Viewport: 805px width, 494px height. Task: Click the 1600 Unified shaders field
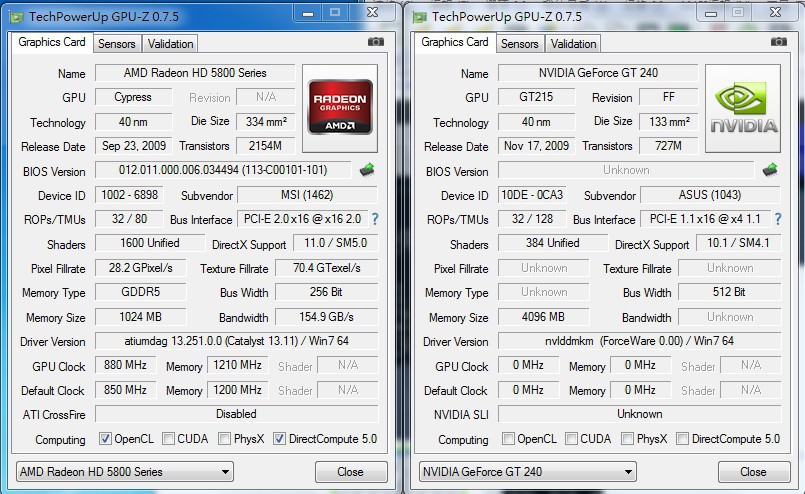[x=150, y=243]
